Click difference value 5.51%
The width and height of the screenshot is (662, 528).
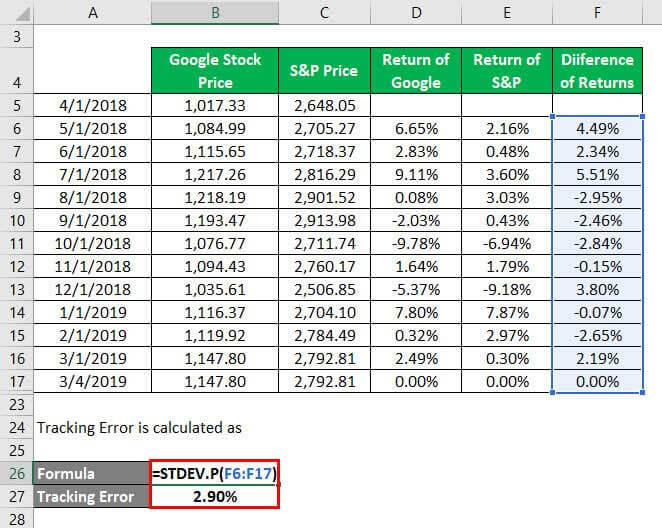[597, 174]
